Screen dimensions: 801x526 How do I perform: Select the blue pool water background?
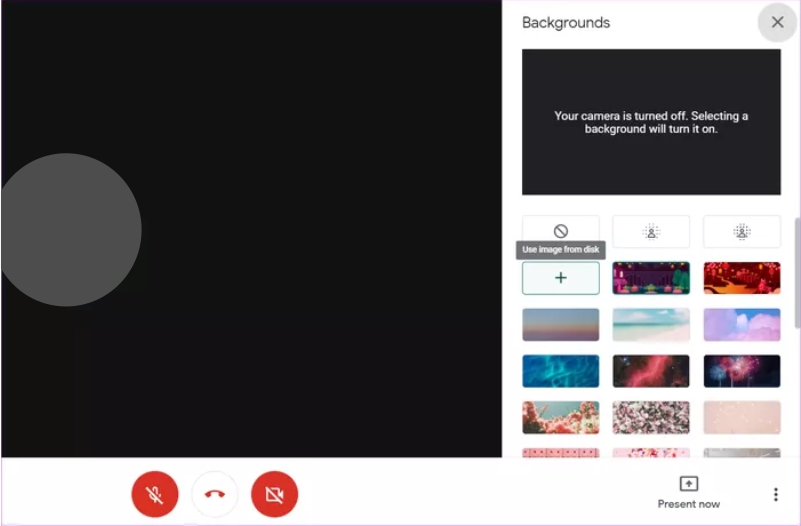[560, 371]
